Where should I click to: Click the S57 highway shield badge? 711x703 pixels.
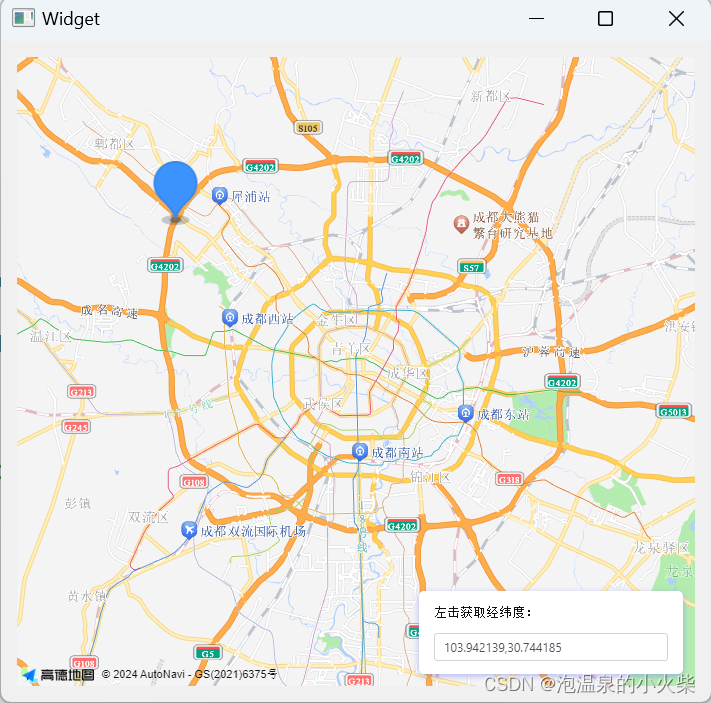click(472, 267)
